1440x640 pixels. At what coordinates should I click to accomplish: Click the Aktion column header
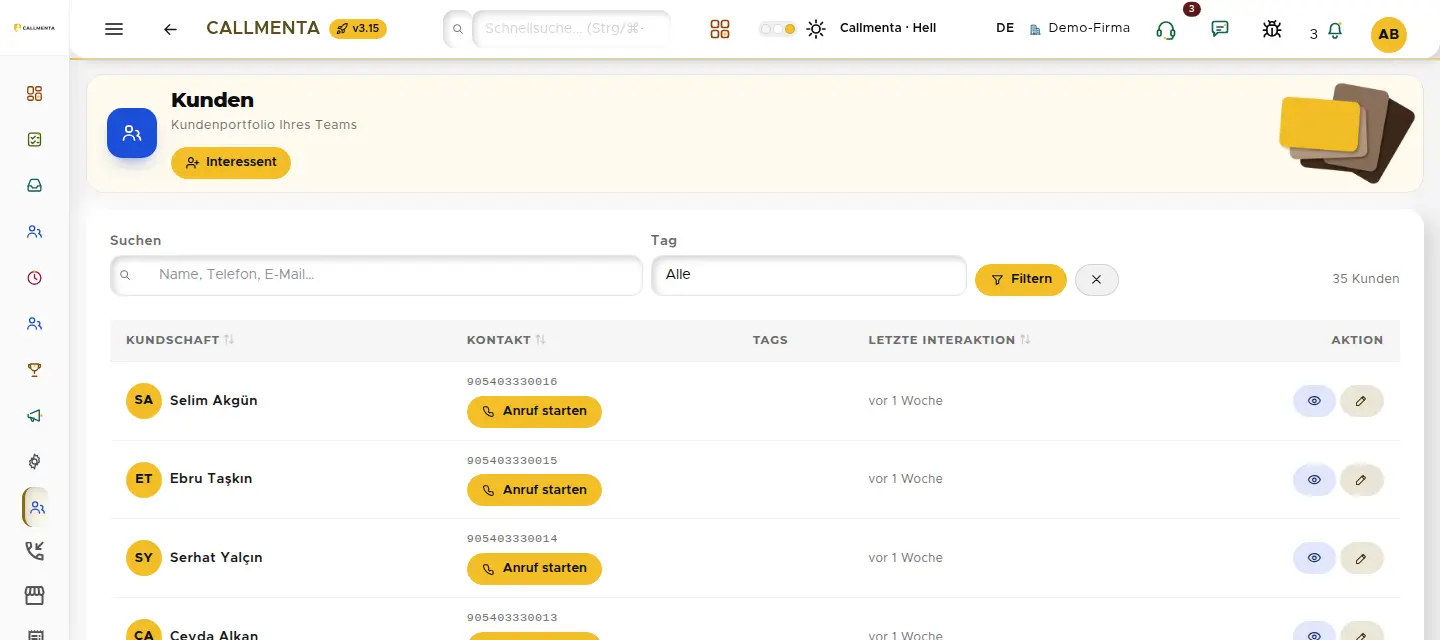coord(1357,340)
